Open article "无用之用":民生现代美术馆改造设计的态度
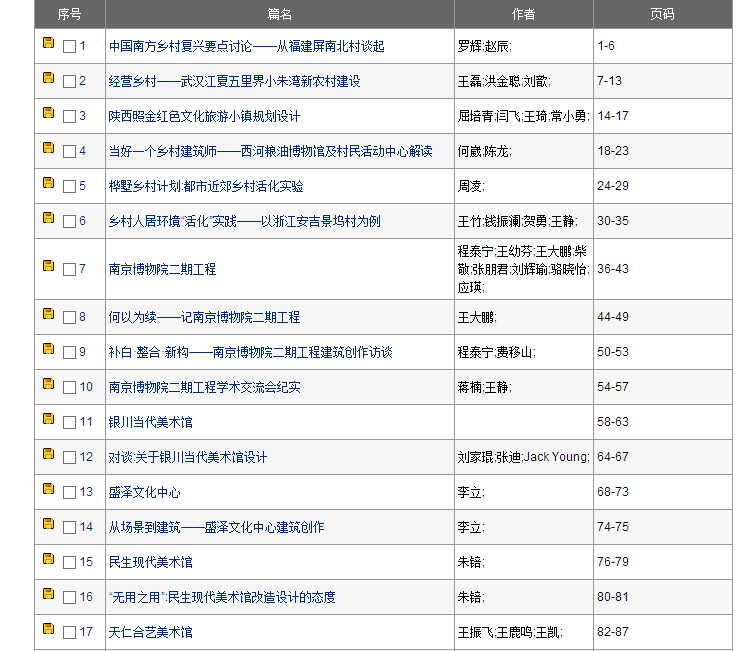Image resolution: width=752 pixels, height=651 pixels. point(222,598)
